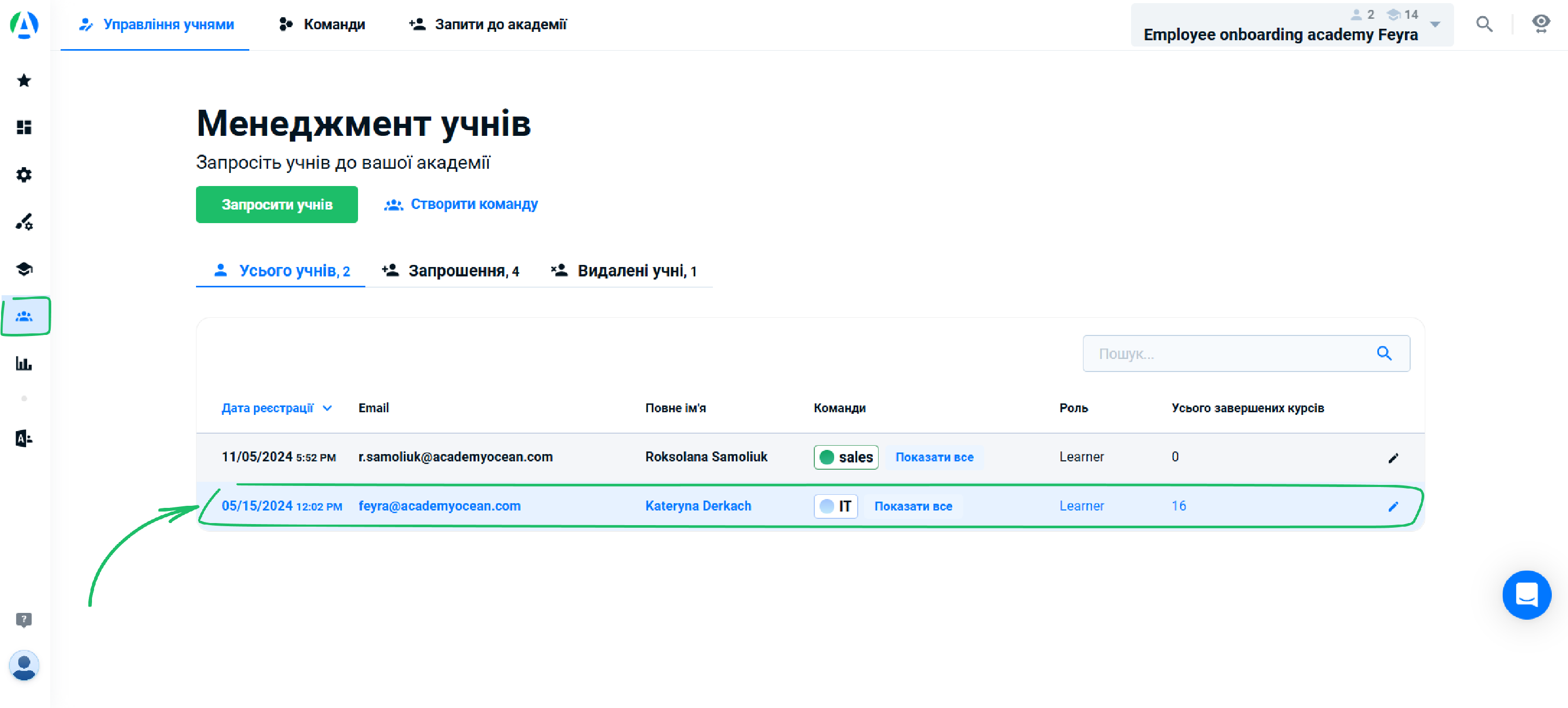Click the IT team tag
The width and height of the screenshot is (1568, 708).
point(835,506)
